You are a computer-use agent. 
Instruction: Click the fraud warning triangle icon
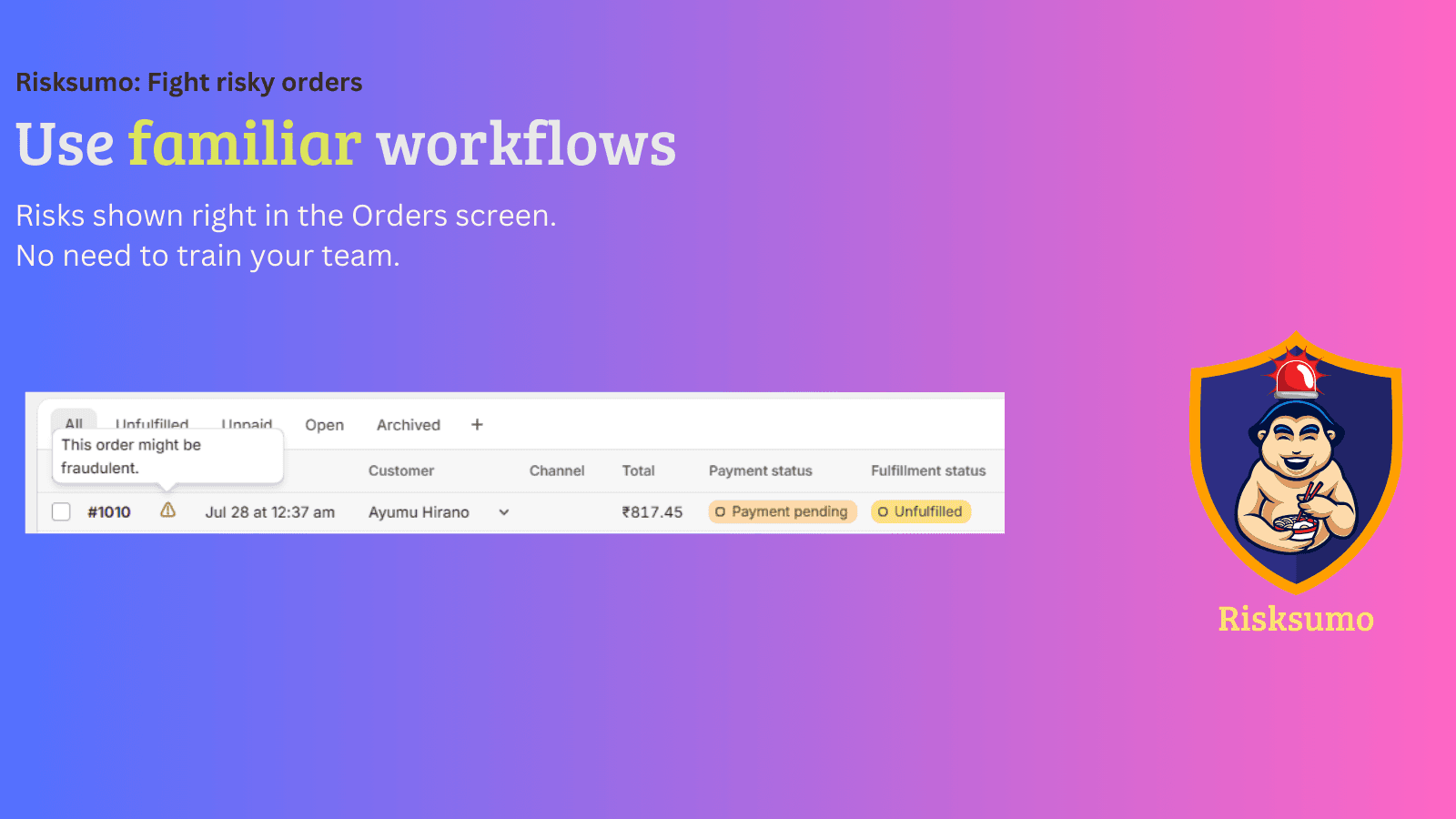click(x=167, y=511)
